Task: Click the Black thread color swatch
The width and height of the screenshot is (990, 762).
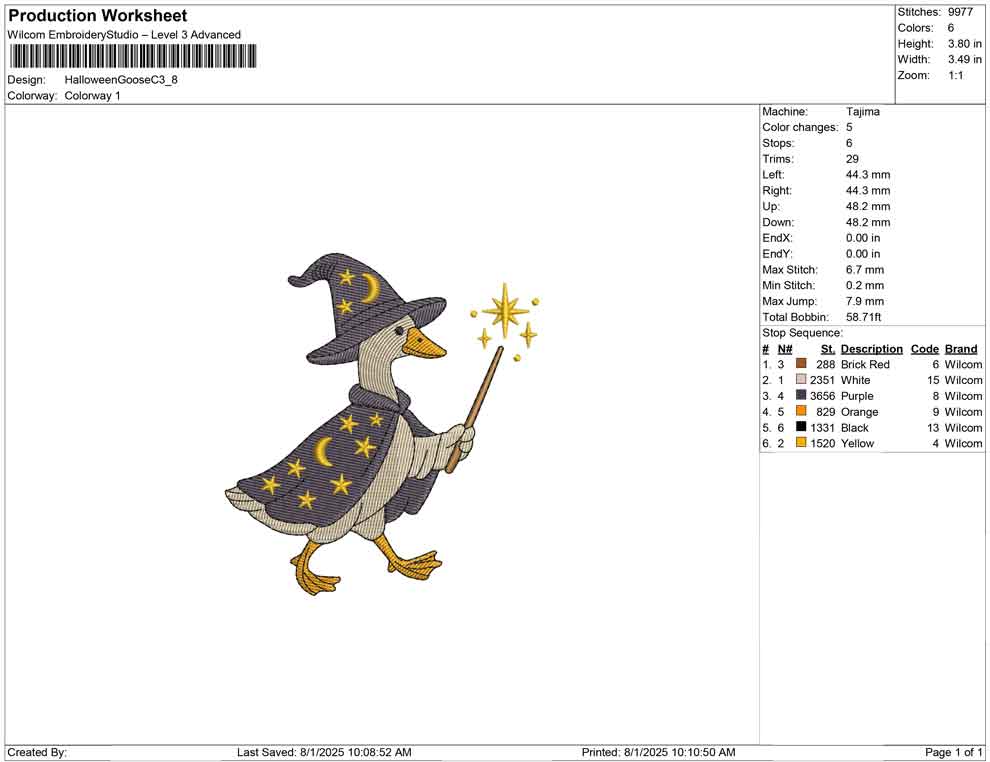Action: 801,427
